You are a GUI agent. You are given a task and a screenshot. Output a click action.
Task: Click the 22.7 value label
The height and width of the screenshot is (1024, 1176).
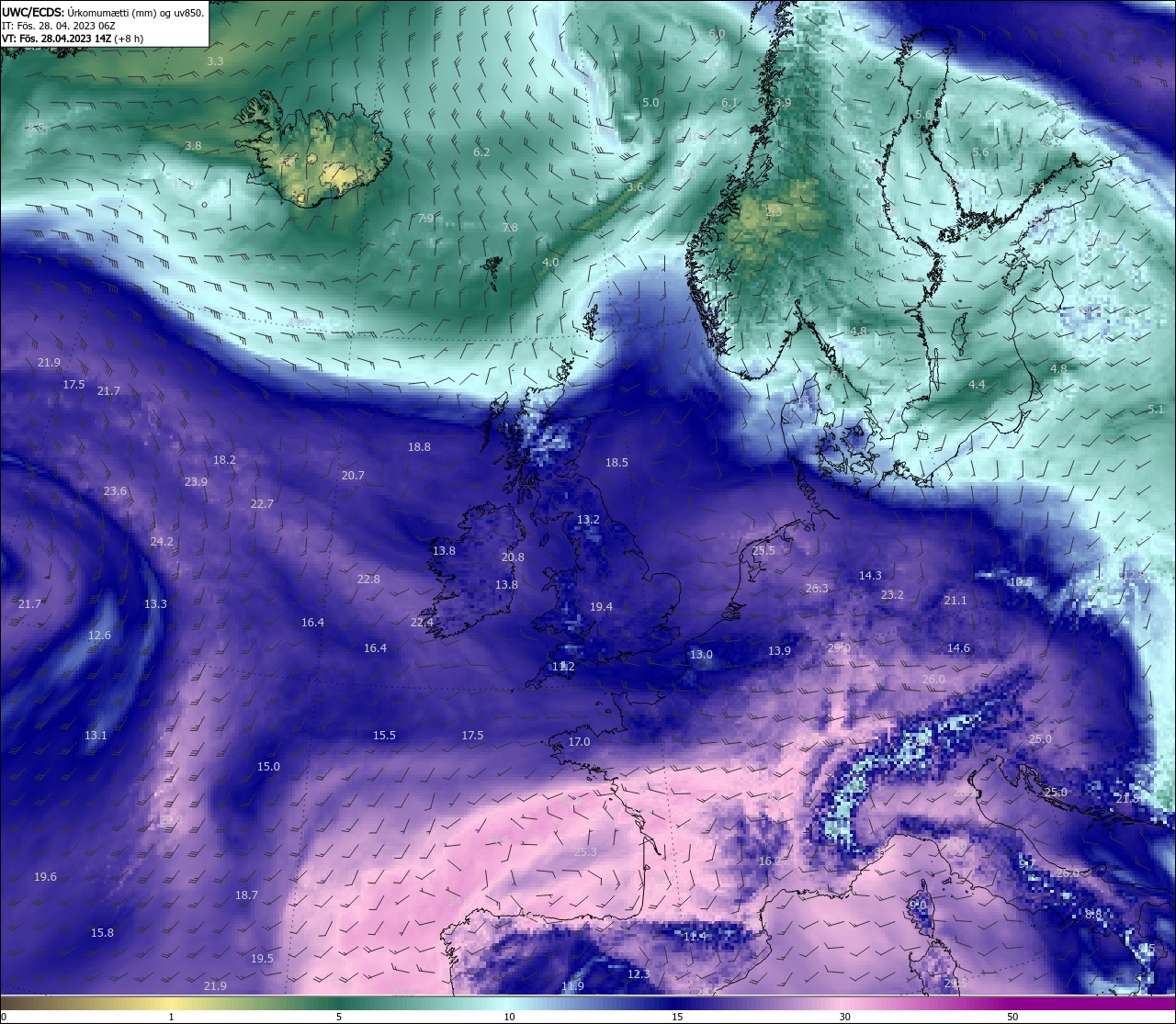262,504
